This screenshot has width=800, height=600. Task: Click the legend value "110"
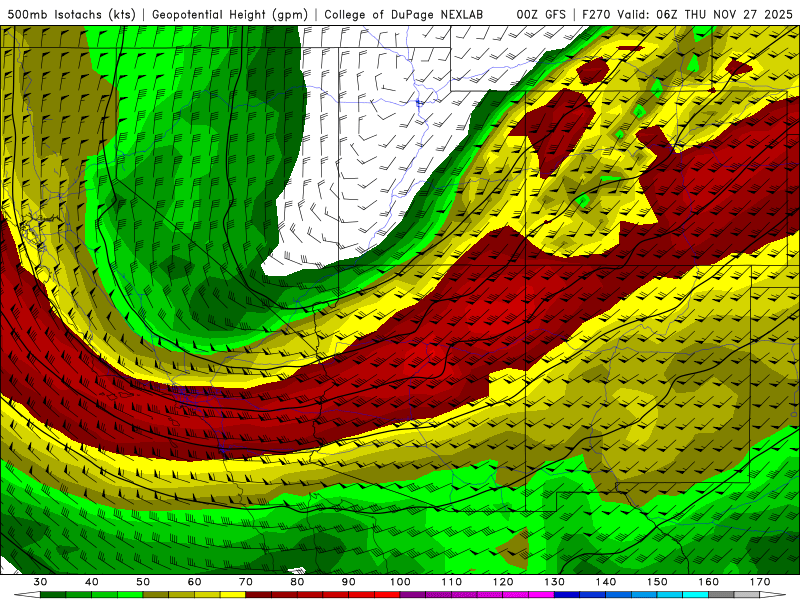[x=452, y=582]
